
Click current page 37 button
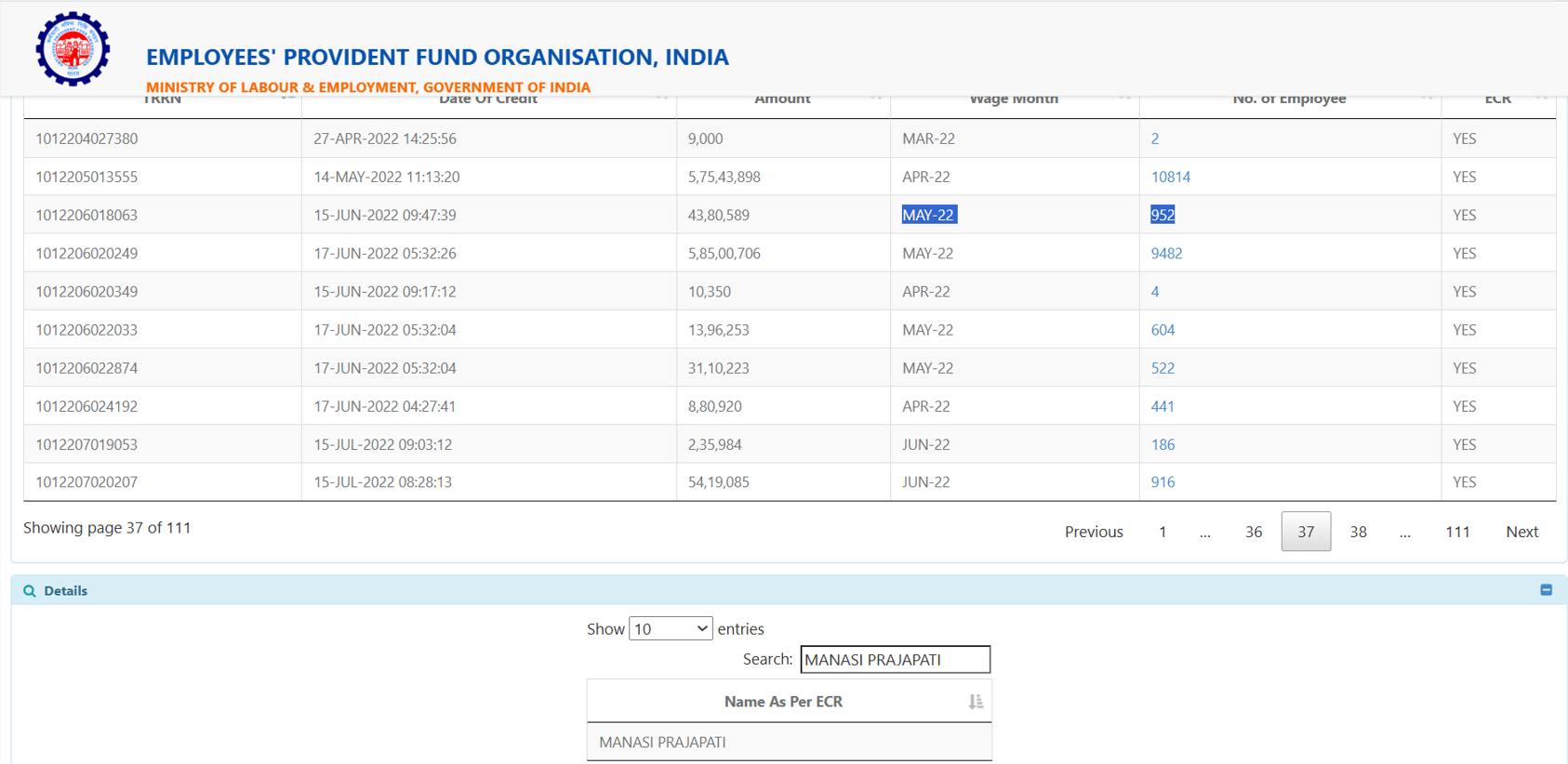click(1306, 532)
